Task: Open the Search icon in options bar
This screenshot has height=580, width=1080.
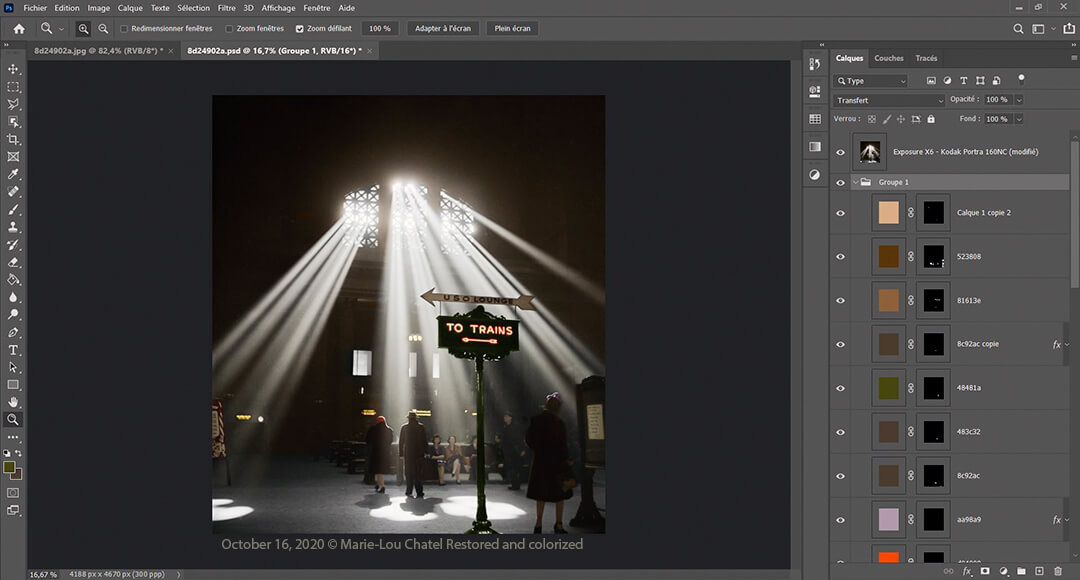Action: click(x=1018, y=28)
